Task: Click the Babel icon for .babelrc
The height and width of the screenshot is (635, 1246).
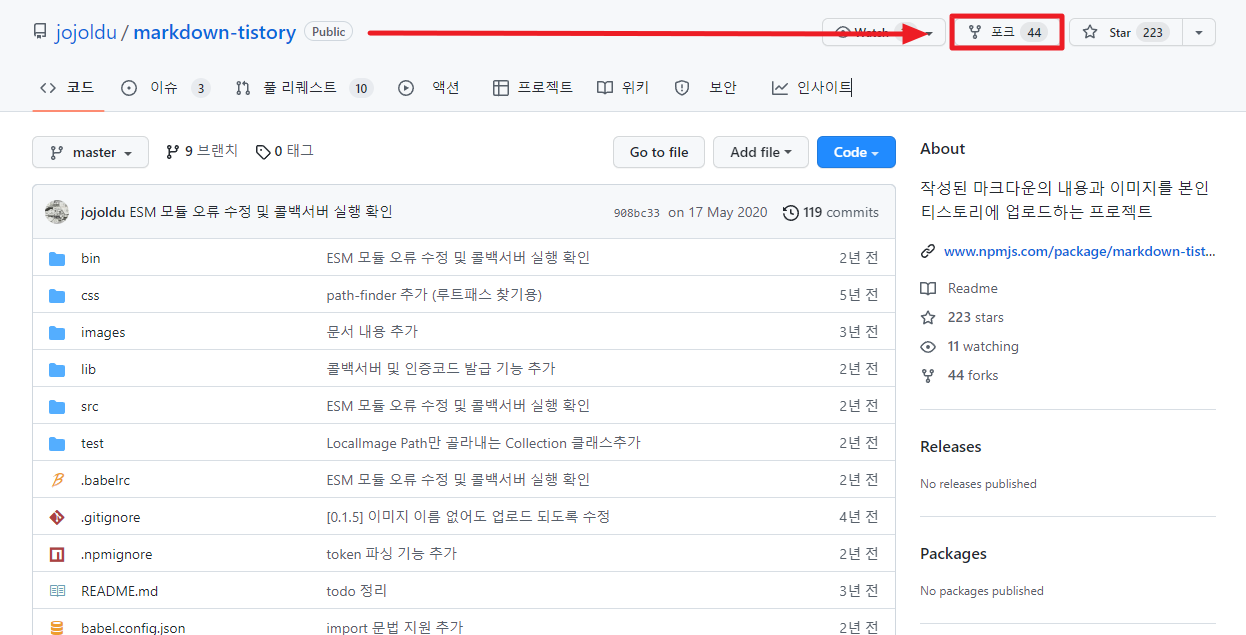Action: pos(57,480)
